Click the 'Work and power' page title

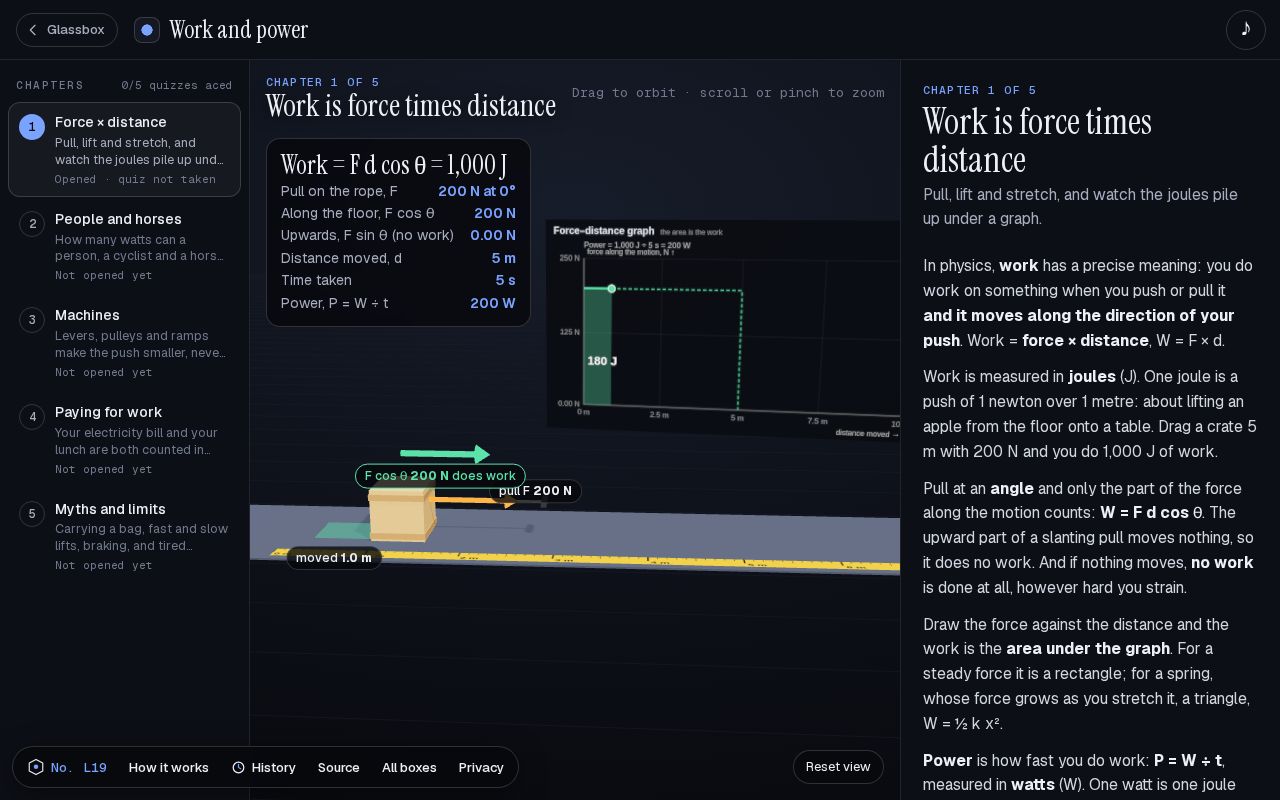point(238,30)
